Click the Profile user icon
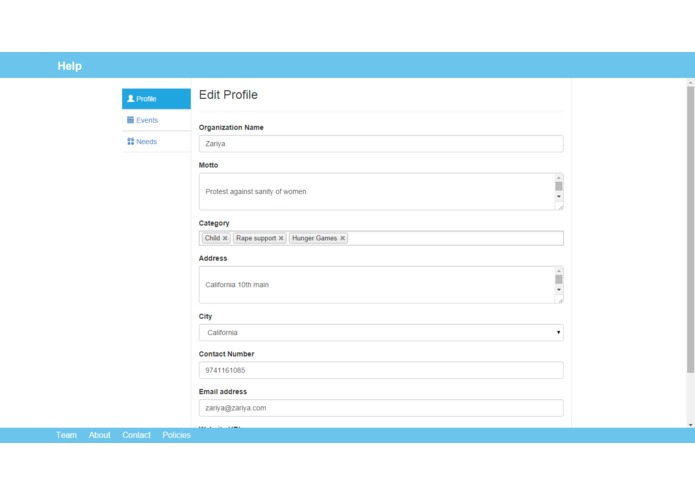Screen dimensions: 695x494 coord(131,98)
